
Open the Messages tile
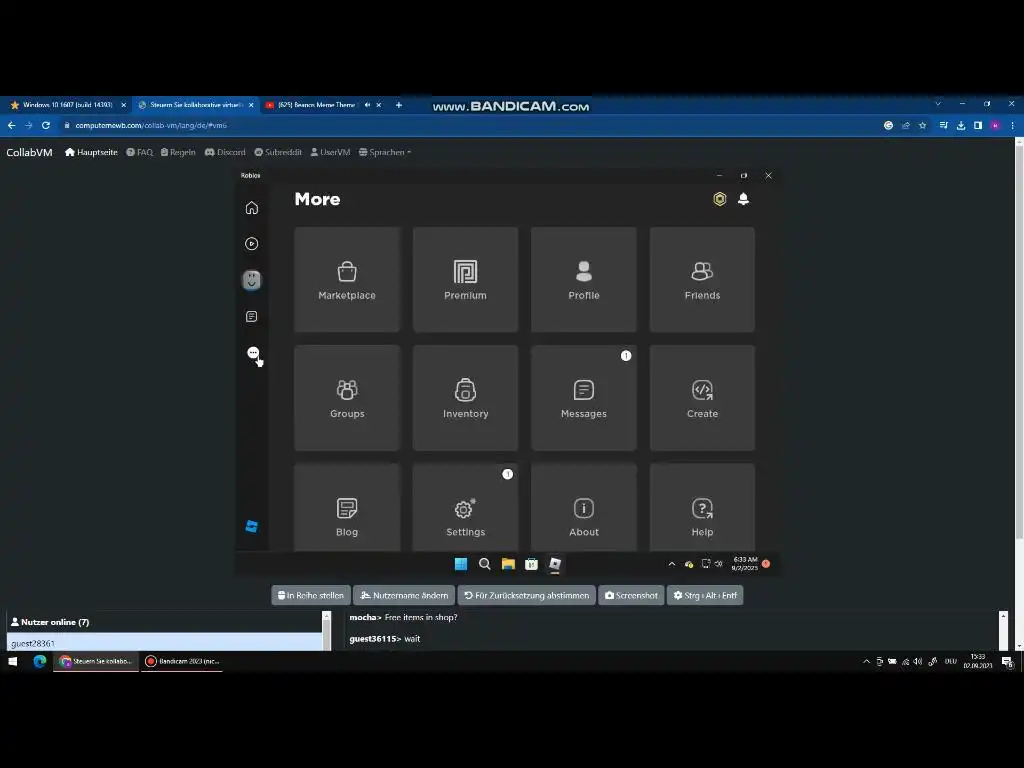(584, 398)
